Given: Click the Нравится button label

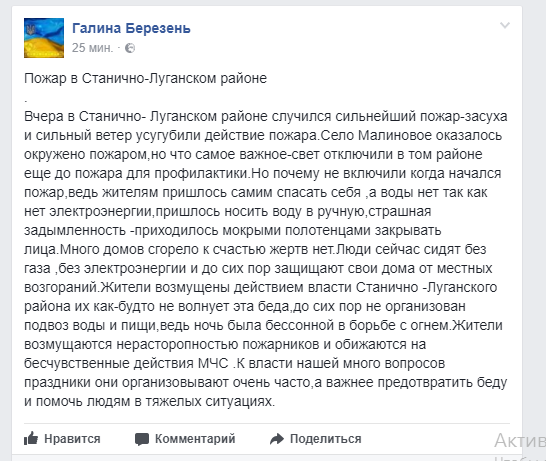Looking at the screenshot, I should pyautogui.click(x=72, y=439).
